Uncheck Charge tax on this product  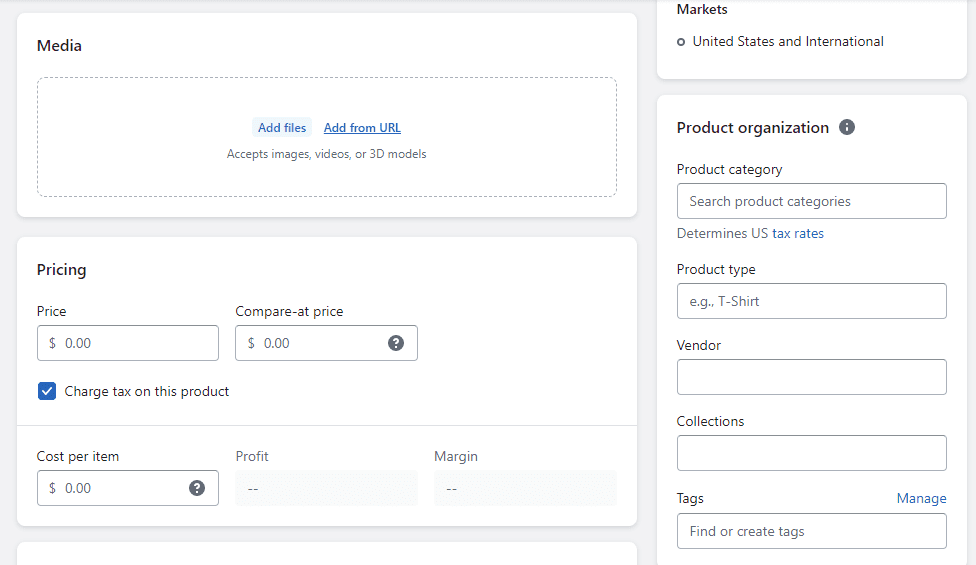click(x=47, y=391)
